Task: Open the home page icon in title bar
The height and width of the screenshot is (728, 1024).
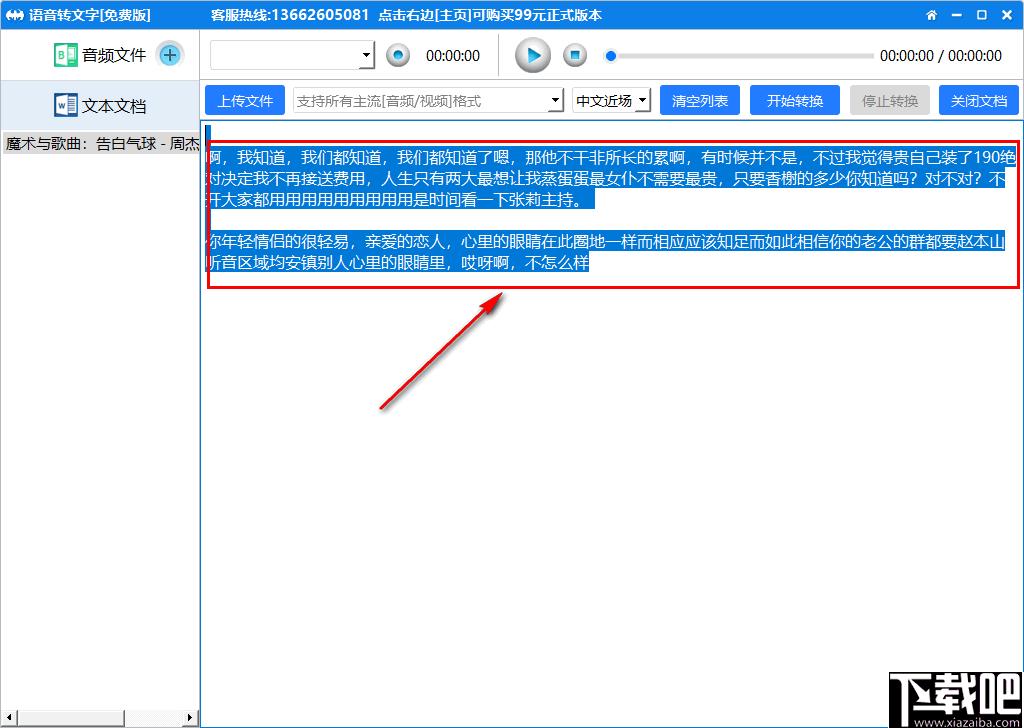Action: (x=932, y=15)
